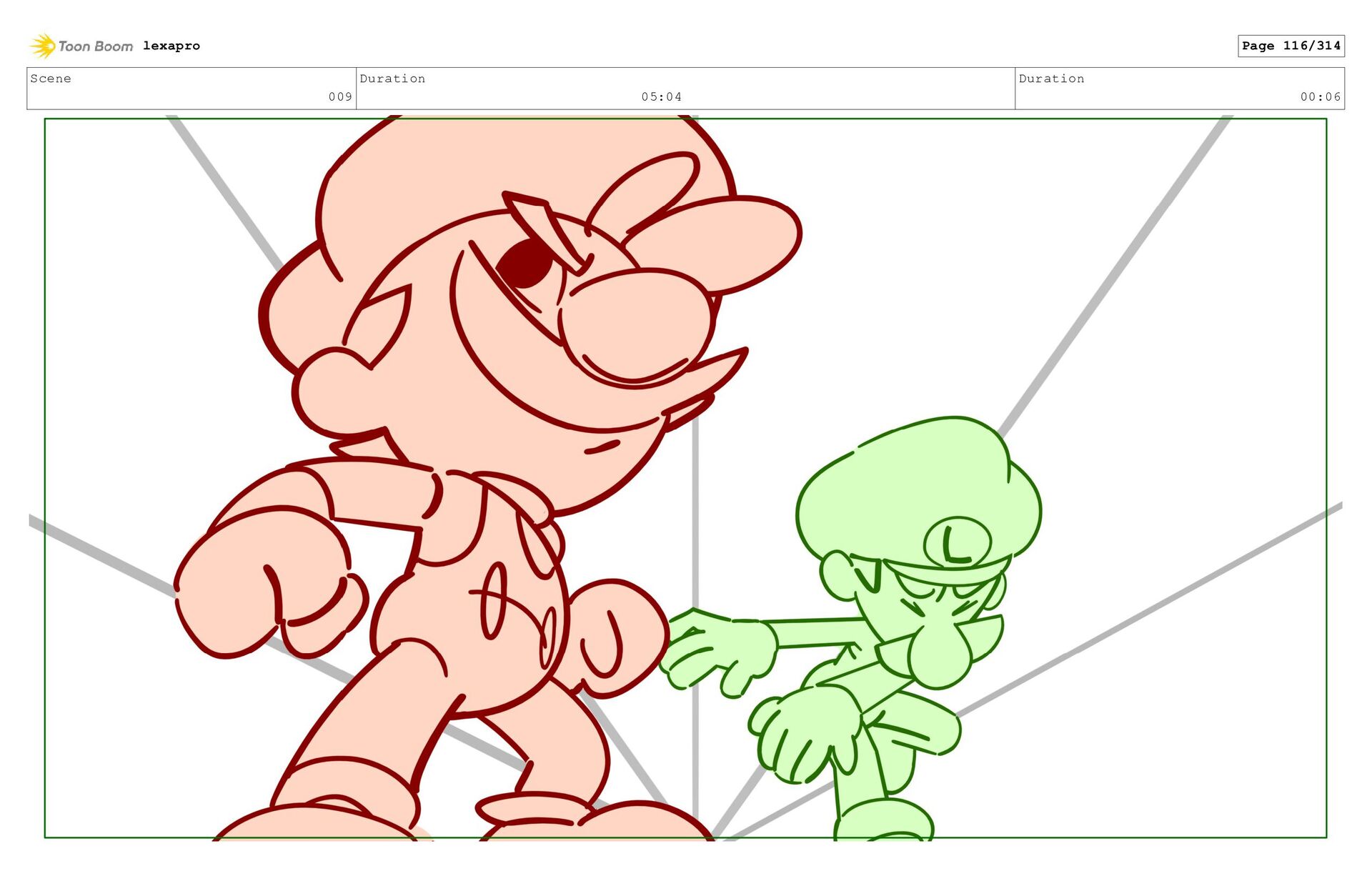Click the 'Scene' header label
Image resolution: width=1372 pixels, height=886 pixels.
tap(51, 79)
